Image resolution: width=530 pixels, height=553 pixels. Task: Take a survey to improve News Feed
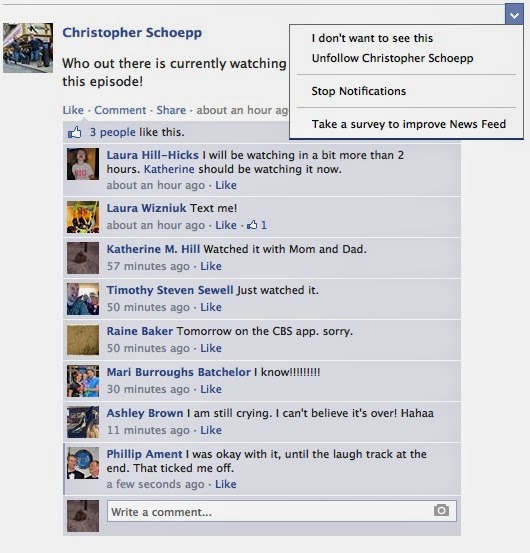(x=409, y=124)
